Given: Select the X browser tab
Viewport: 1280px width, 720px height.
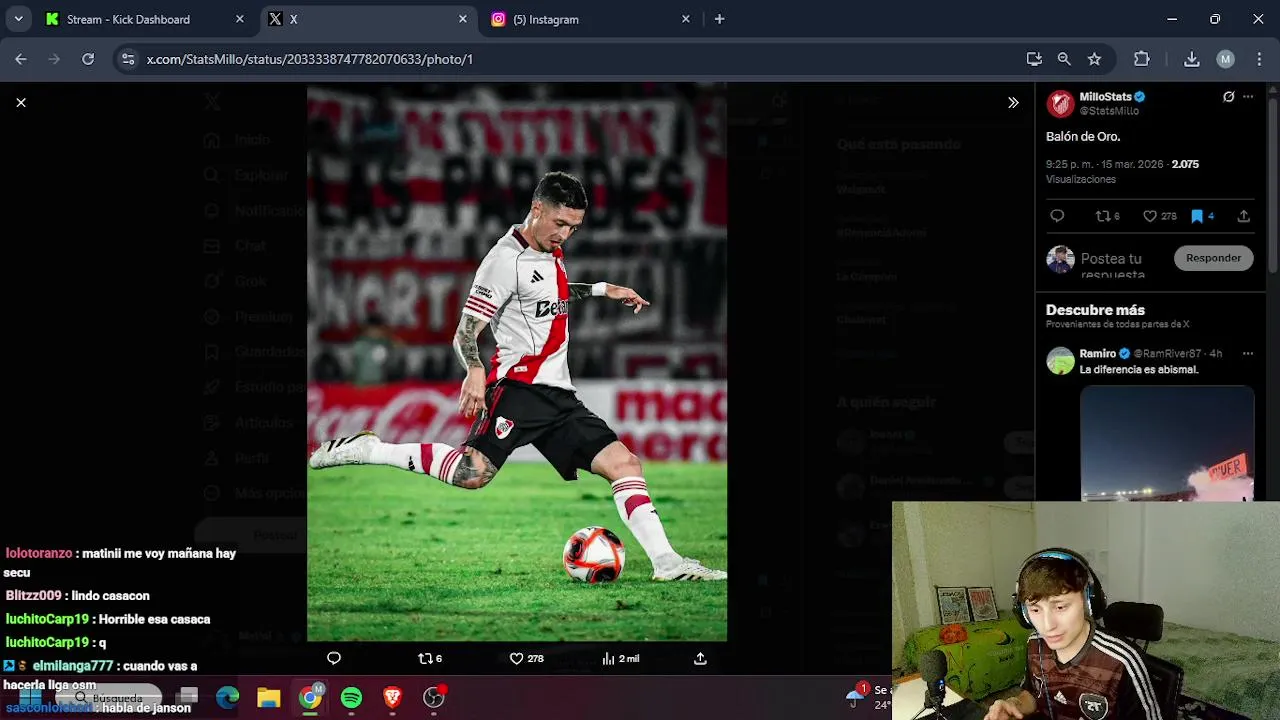Looking at the screenshot, I should coord(367,19).
